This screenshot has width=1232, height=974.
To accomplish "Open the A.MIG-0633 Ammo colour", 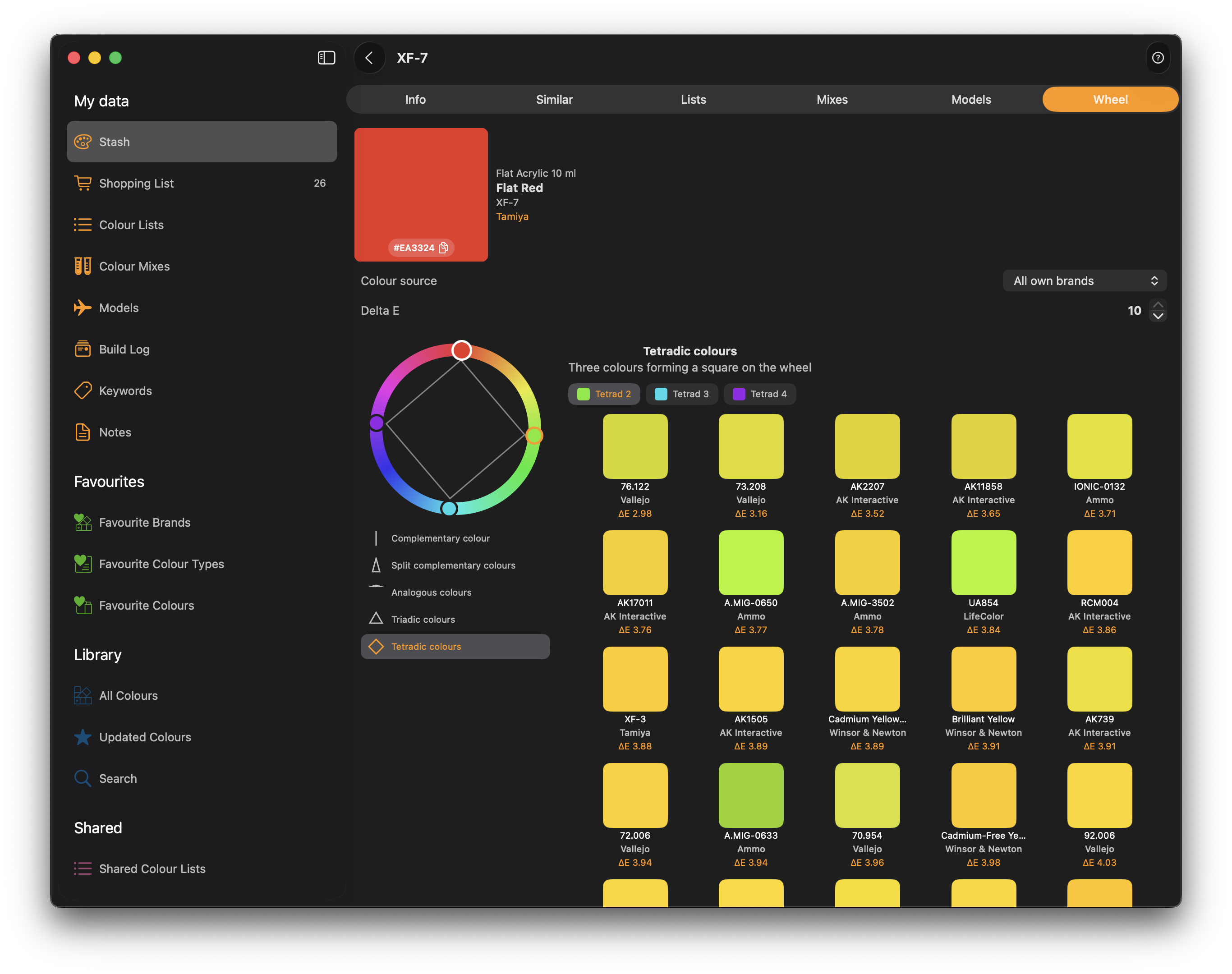I will pyautogui.click(x=750, y=795).
